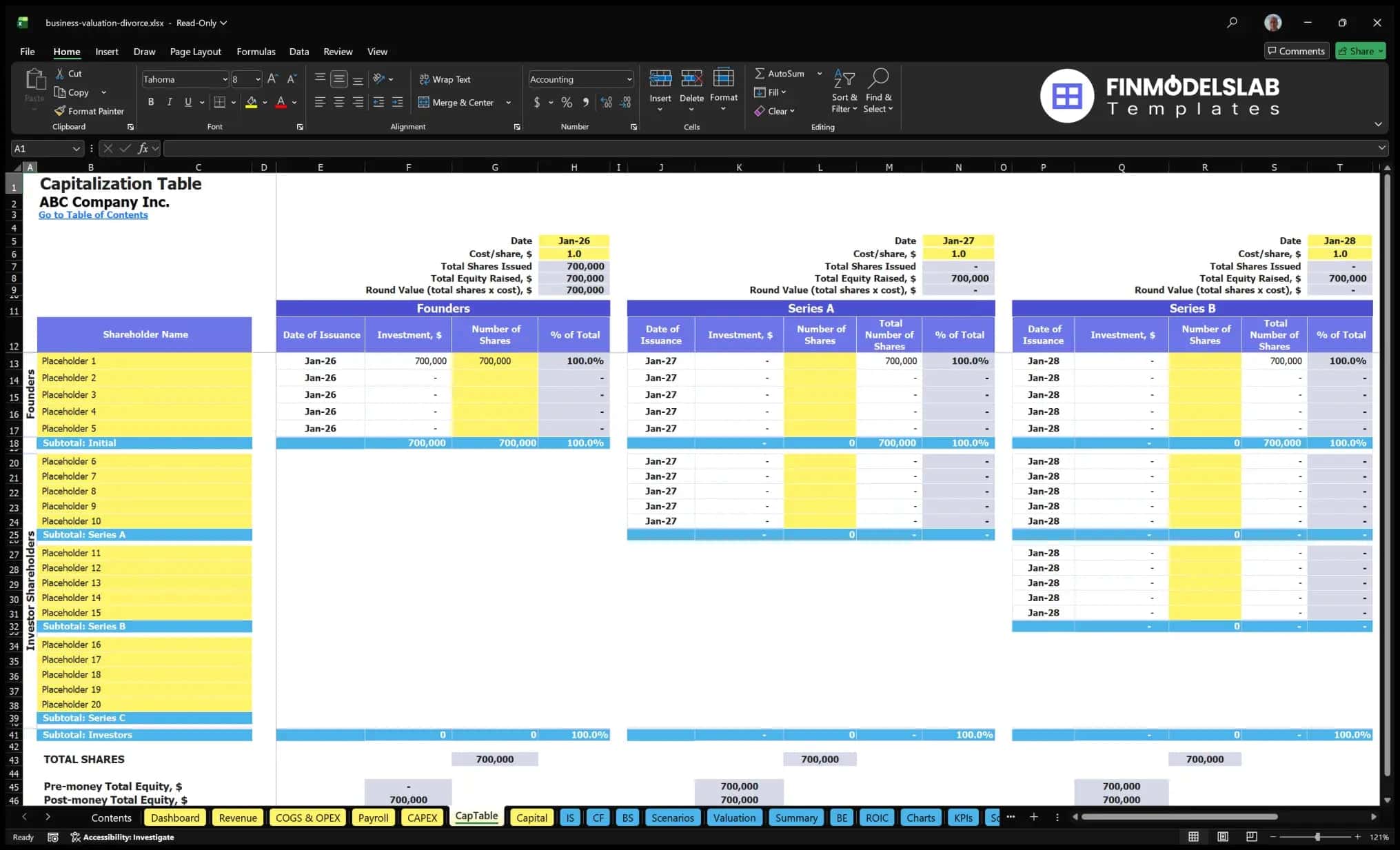Expand the Accounting number format dropdown

point(629,79)
